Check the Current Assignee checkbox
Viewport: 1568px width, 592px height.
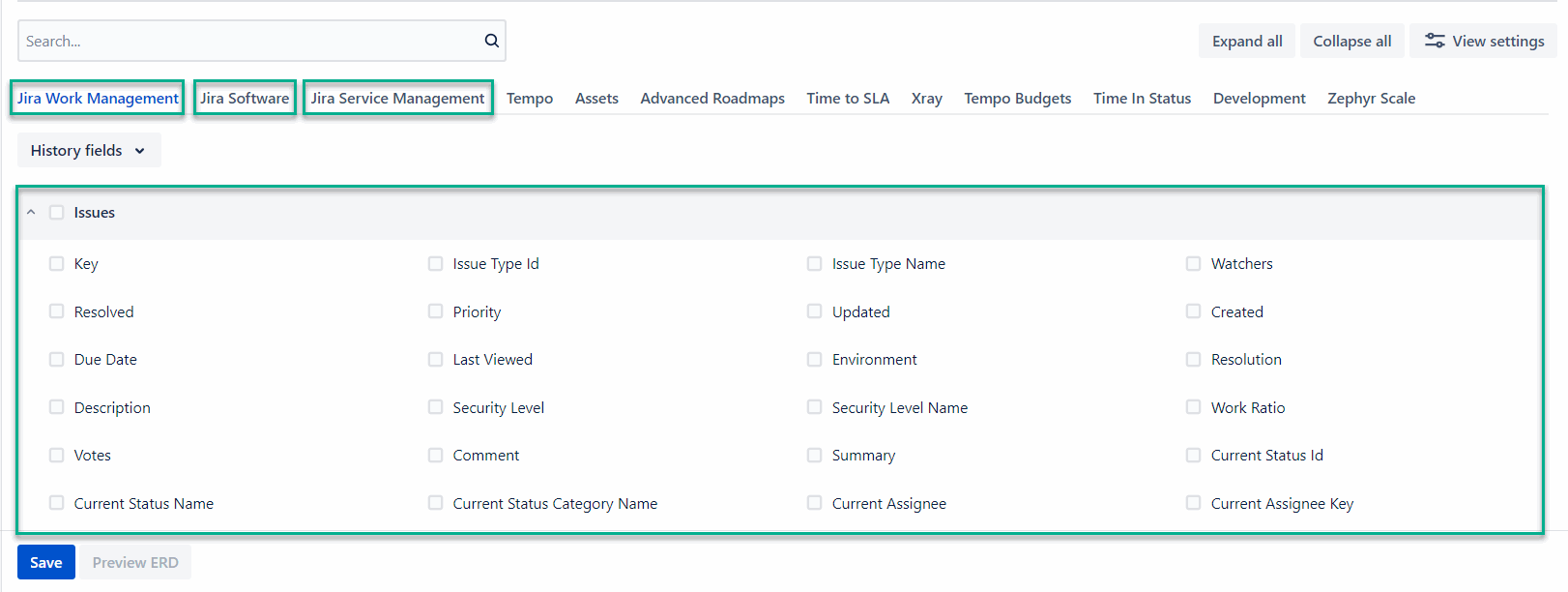point(815,503)
